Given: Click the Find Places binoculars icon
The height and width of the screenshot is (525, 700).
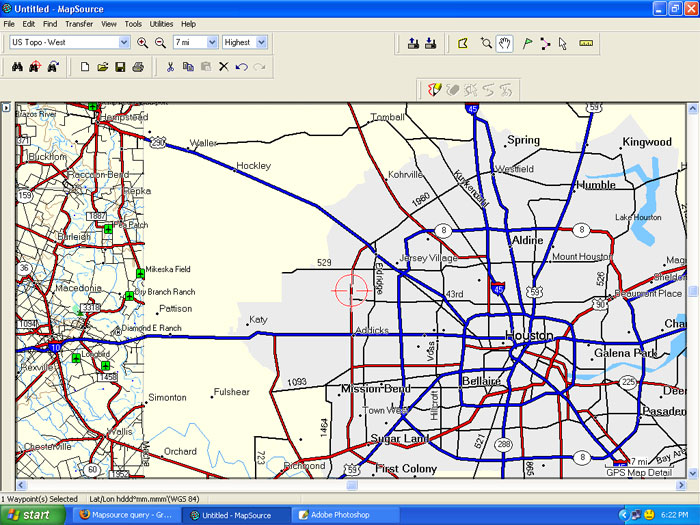Looking at the screenshot, I should [x=17, y=67].
